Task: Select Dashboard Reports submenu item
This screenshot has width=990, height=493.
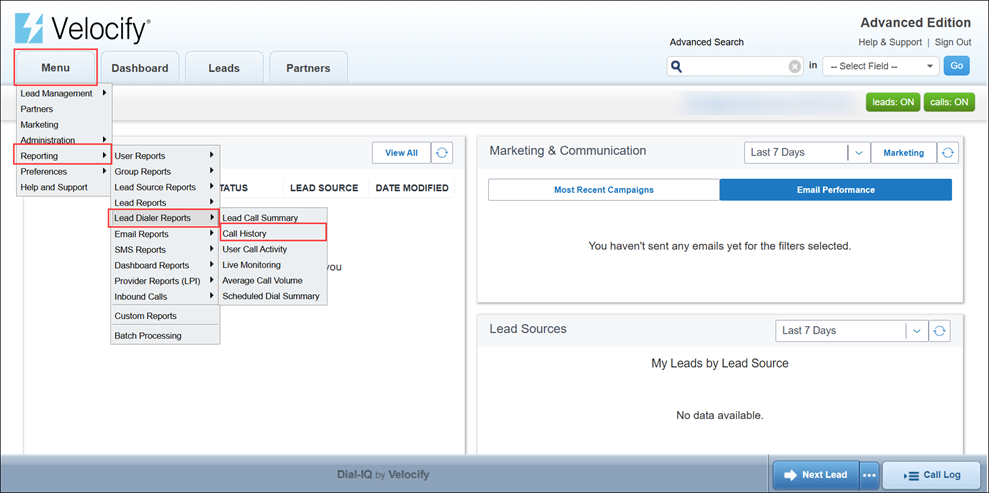Action: 165,265
